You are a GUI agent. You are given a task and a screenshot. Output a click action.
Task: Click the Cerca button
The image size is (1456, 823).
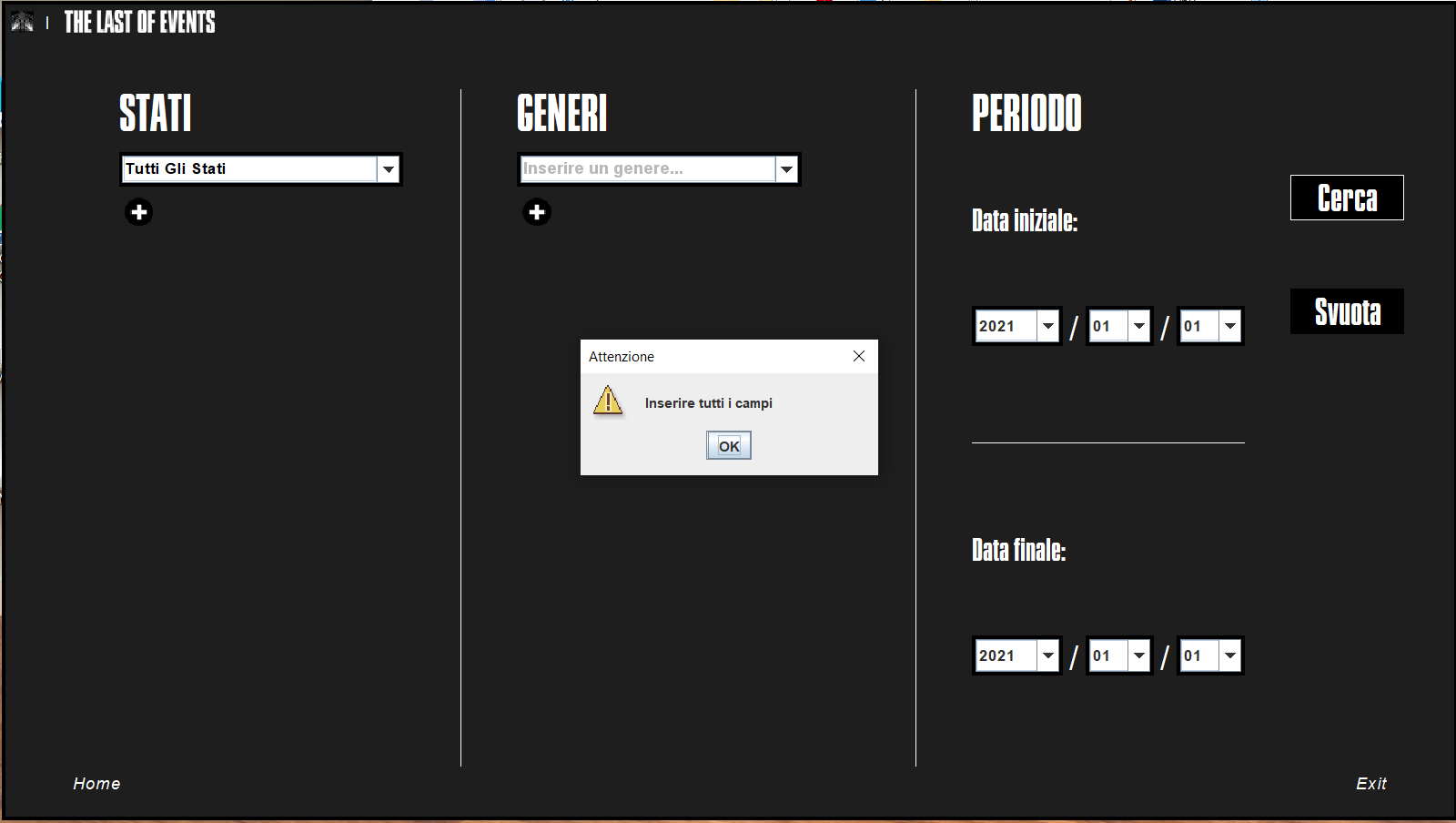click(x=1347, y=198)
